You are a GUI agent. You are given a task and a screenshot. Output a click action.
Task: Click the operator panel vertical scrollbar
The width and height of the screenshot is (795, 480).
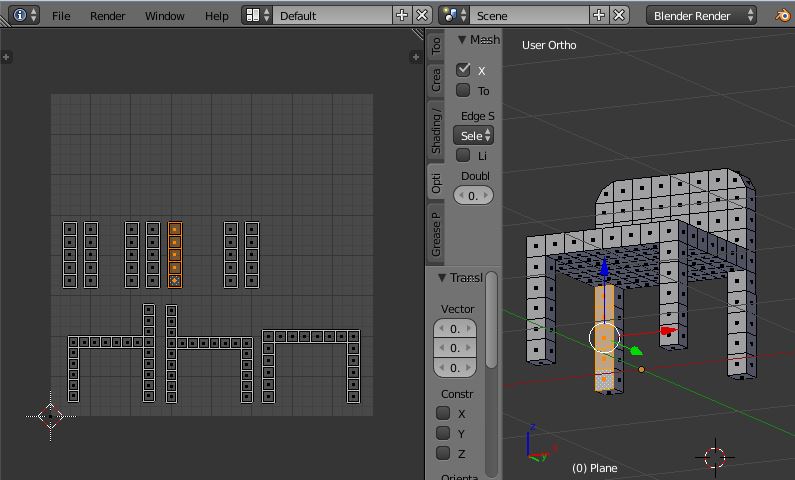(491, 320)
